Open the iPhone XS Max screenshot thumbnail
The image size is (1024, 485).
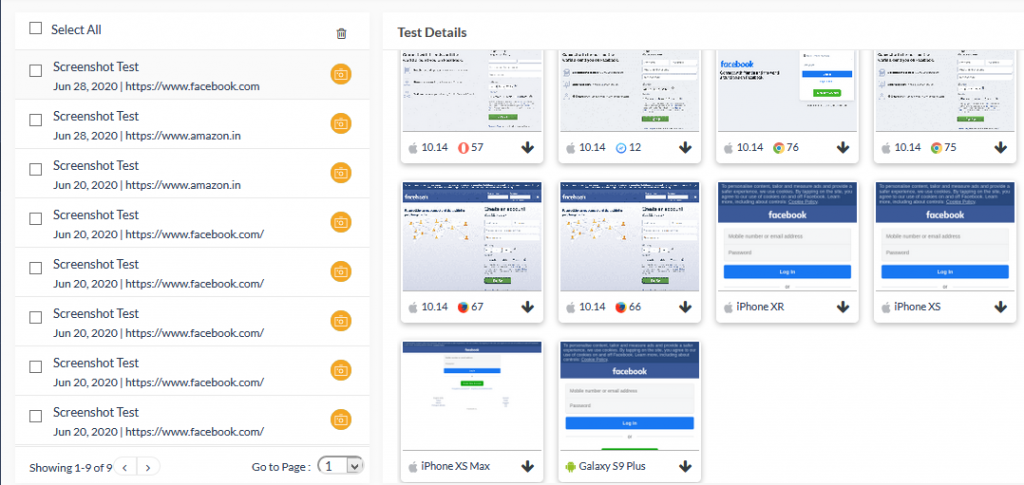[x=472, y=396]
